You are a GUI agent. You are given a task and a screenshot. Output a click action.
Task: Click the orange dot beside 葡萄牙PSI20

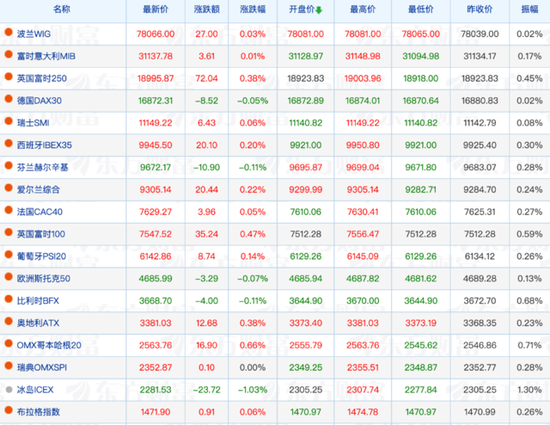9,255
